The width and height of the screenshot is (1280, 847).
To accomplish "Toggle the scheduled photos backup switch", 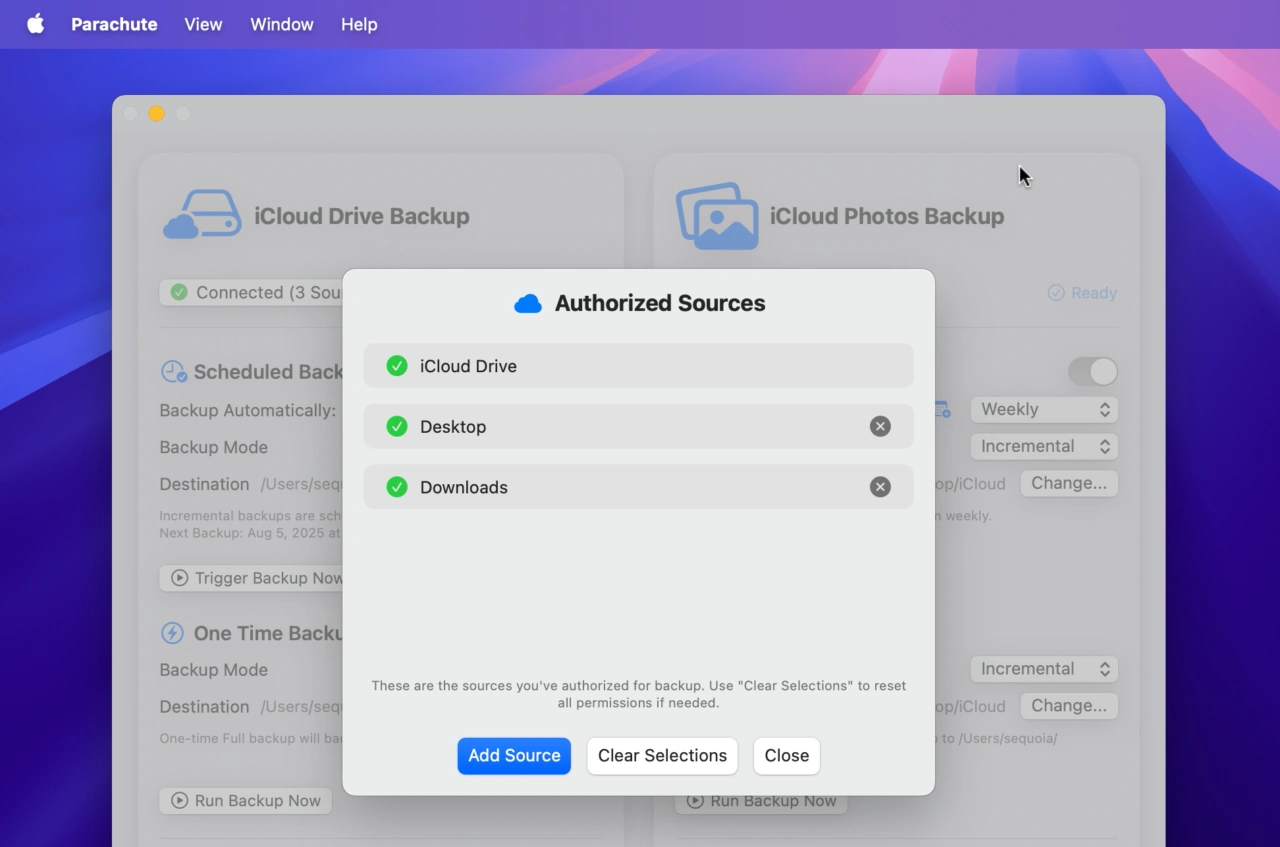I will click(1092, 372).
